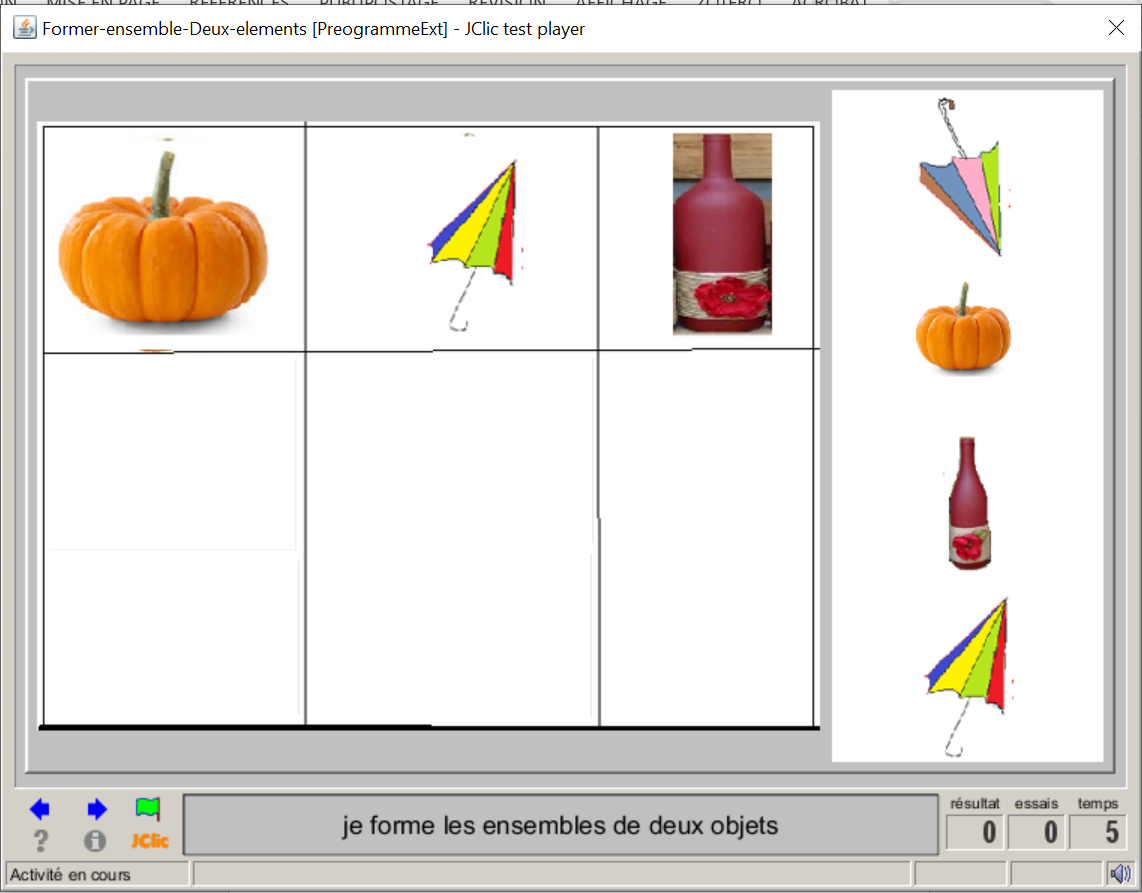Open the information icon

point(95,841)
